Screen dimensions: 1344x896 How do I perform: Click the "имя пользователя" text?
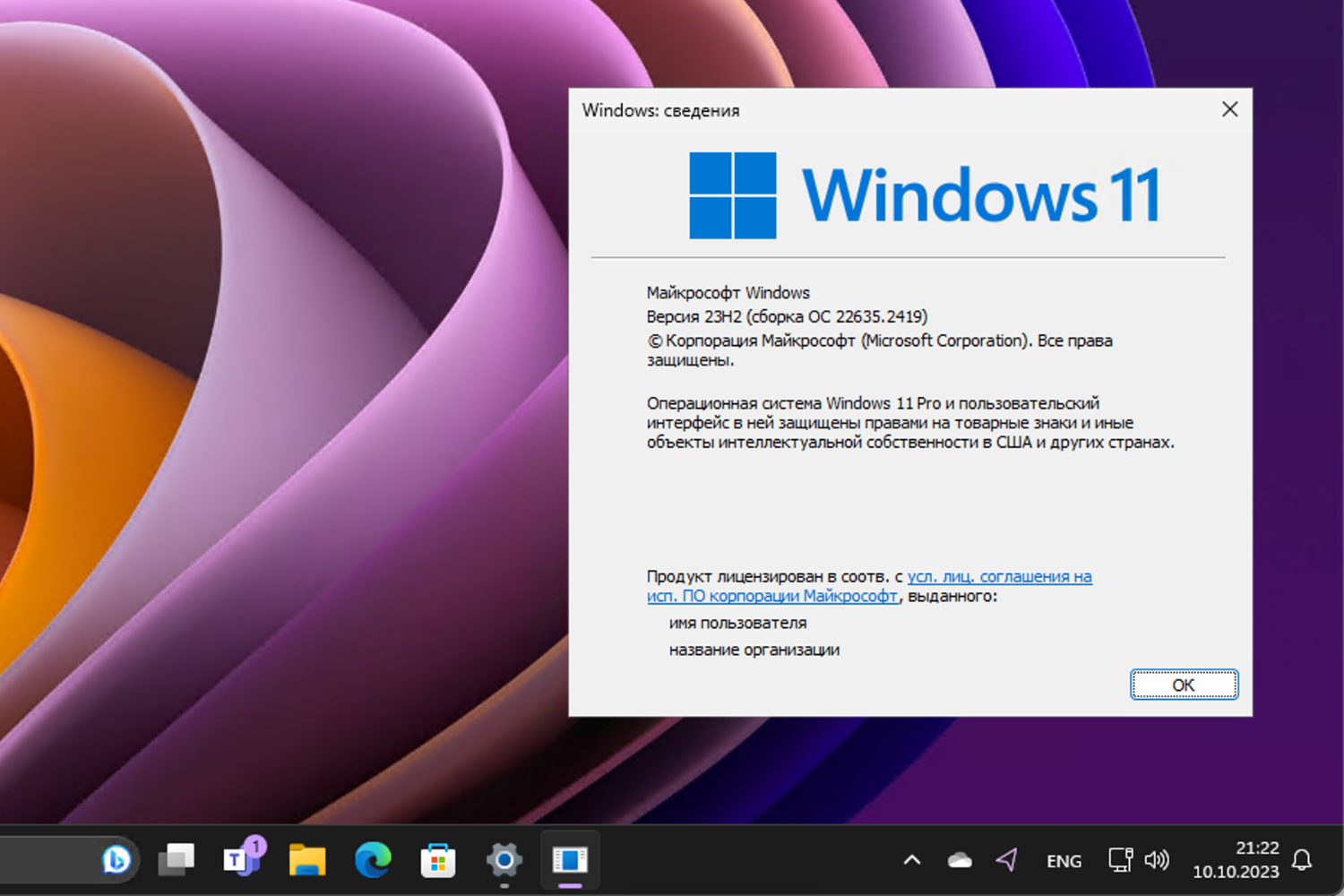point(737,623)
